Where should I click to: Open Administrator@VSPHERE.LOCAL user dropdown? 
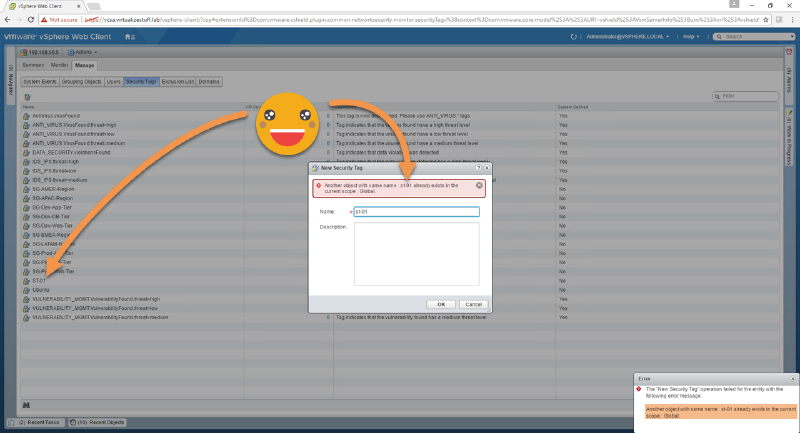(627, 37)
